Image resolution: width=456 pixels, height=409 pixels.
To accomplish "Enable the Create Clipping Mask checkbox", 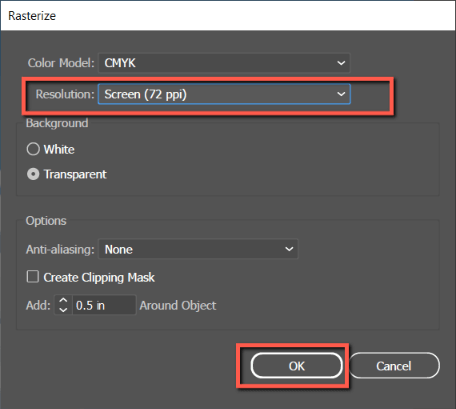I will pyautogui.click(x=33, y=277).
